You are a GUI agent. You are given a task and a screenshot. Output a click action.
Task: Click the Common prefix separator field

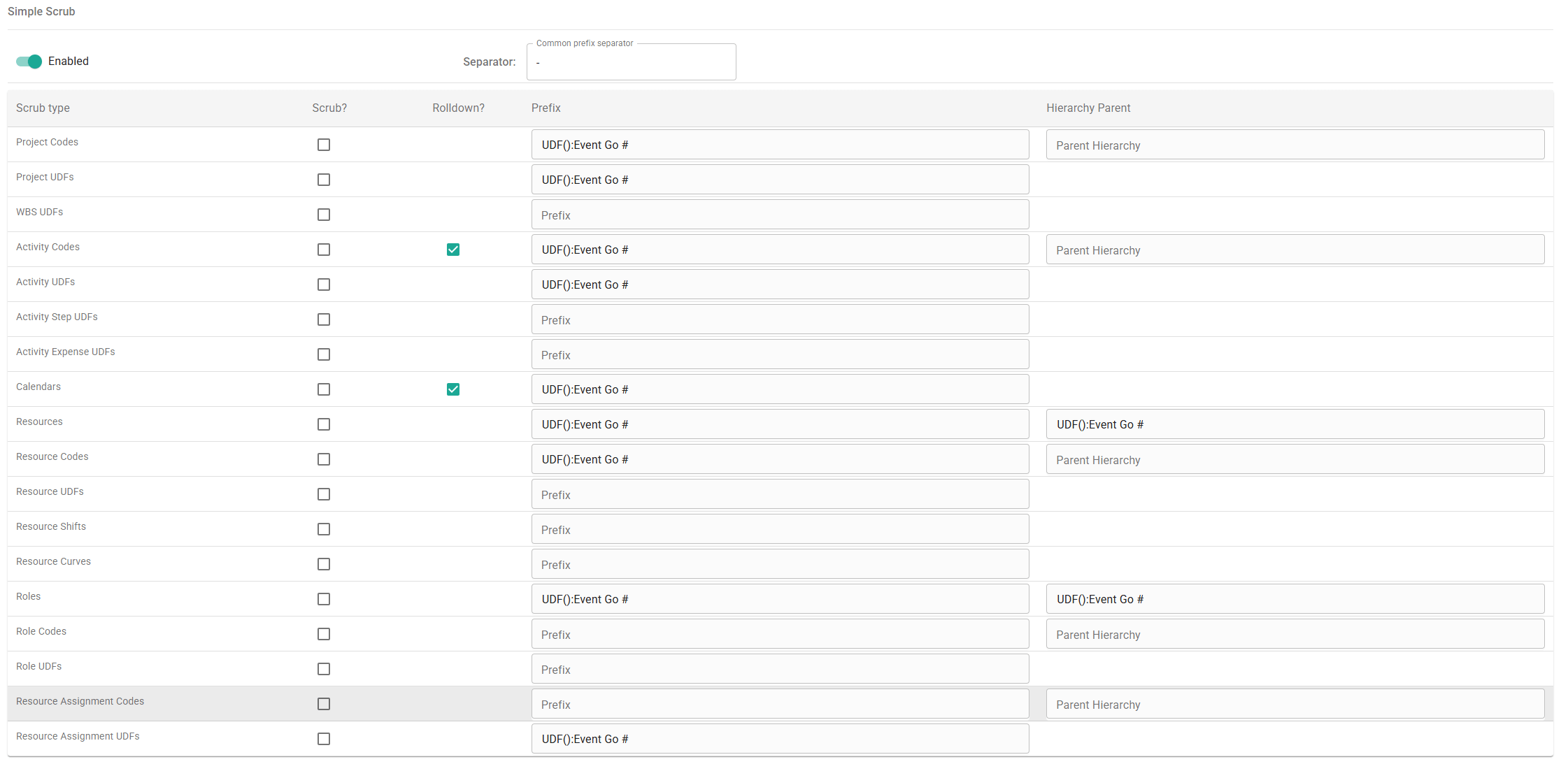coord(631,62)
